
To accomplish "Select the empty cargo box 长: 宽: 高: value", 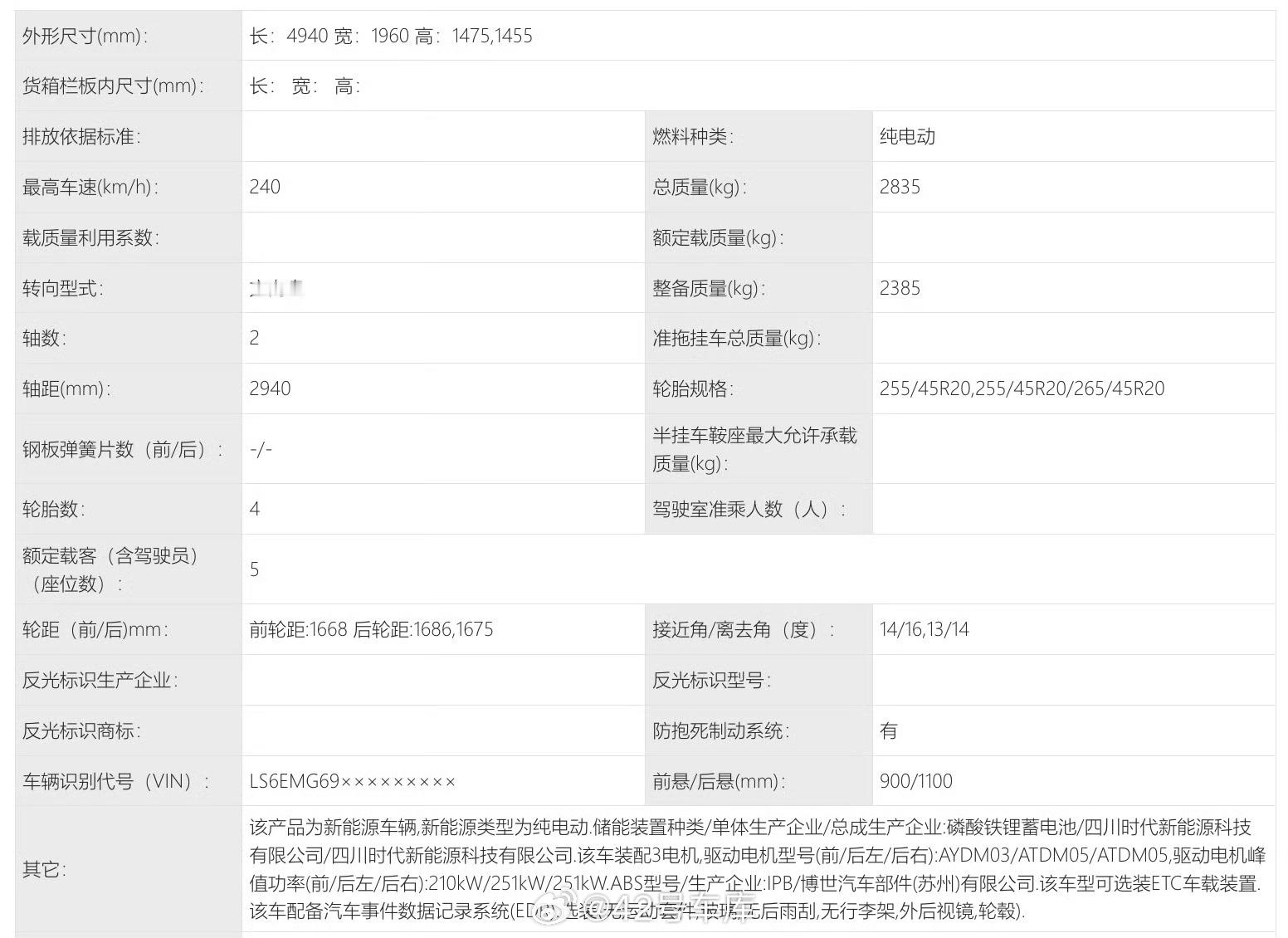I will 305,86.
